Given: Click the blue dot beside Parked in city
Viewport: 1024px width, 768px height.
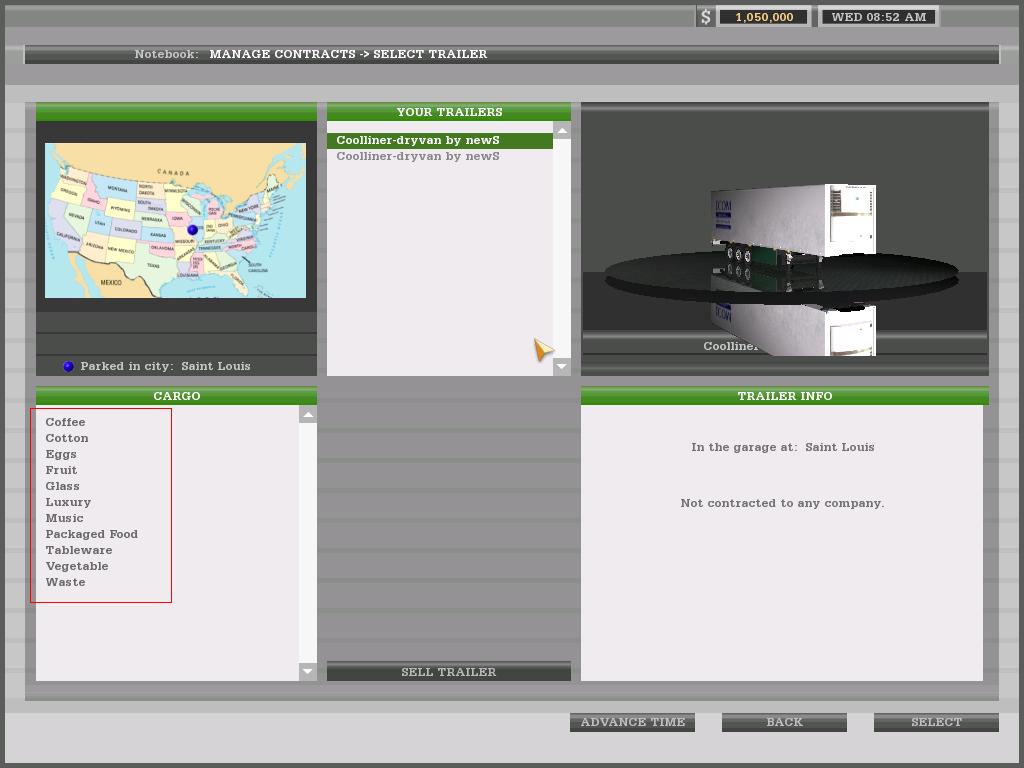Looking at the screenshot, I should pyautogui.click(x=68, y=366).
